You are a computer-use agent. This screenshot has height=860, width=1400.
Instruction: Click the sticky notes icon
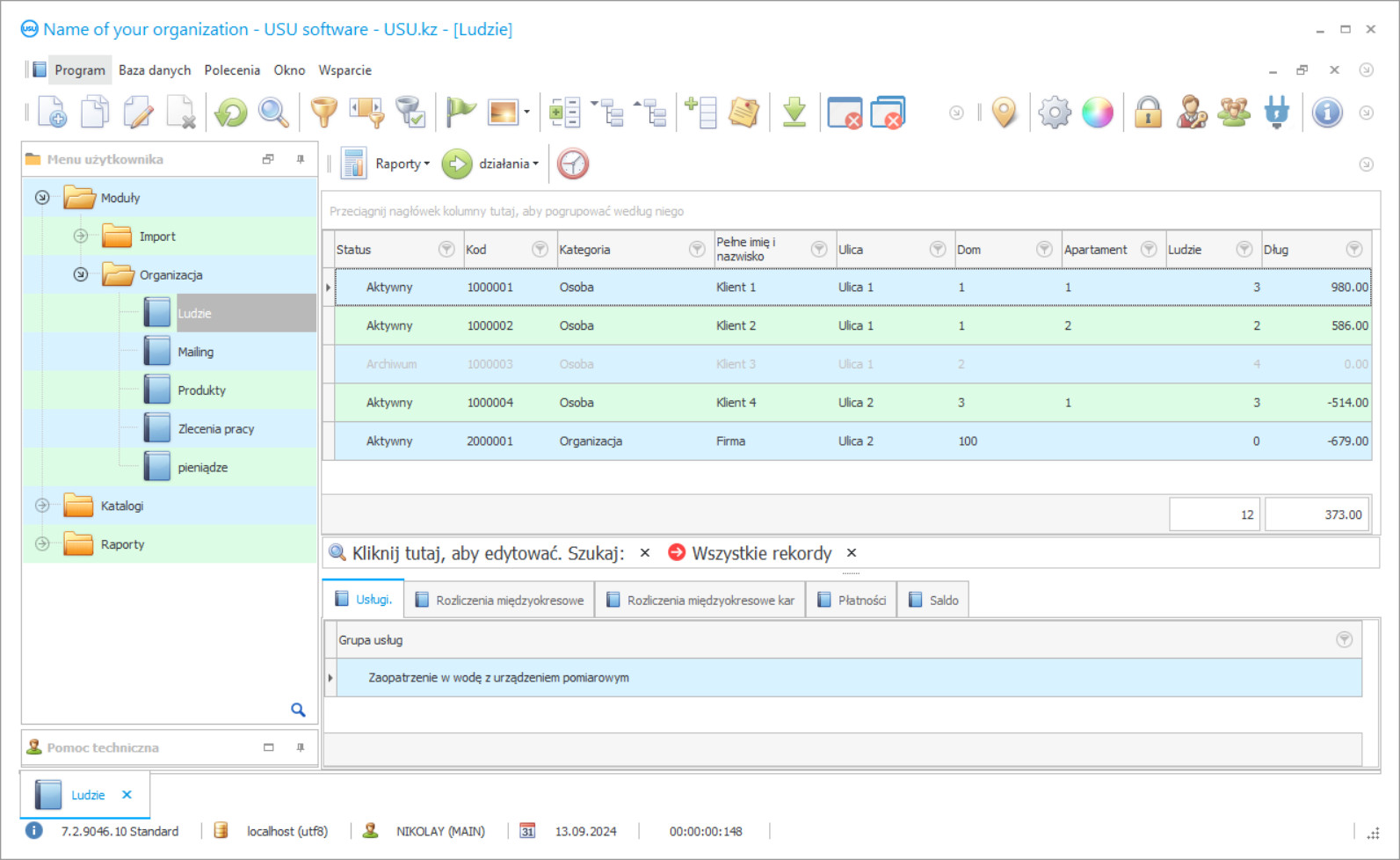[x=744, y=113]
